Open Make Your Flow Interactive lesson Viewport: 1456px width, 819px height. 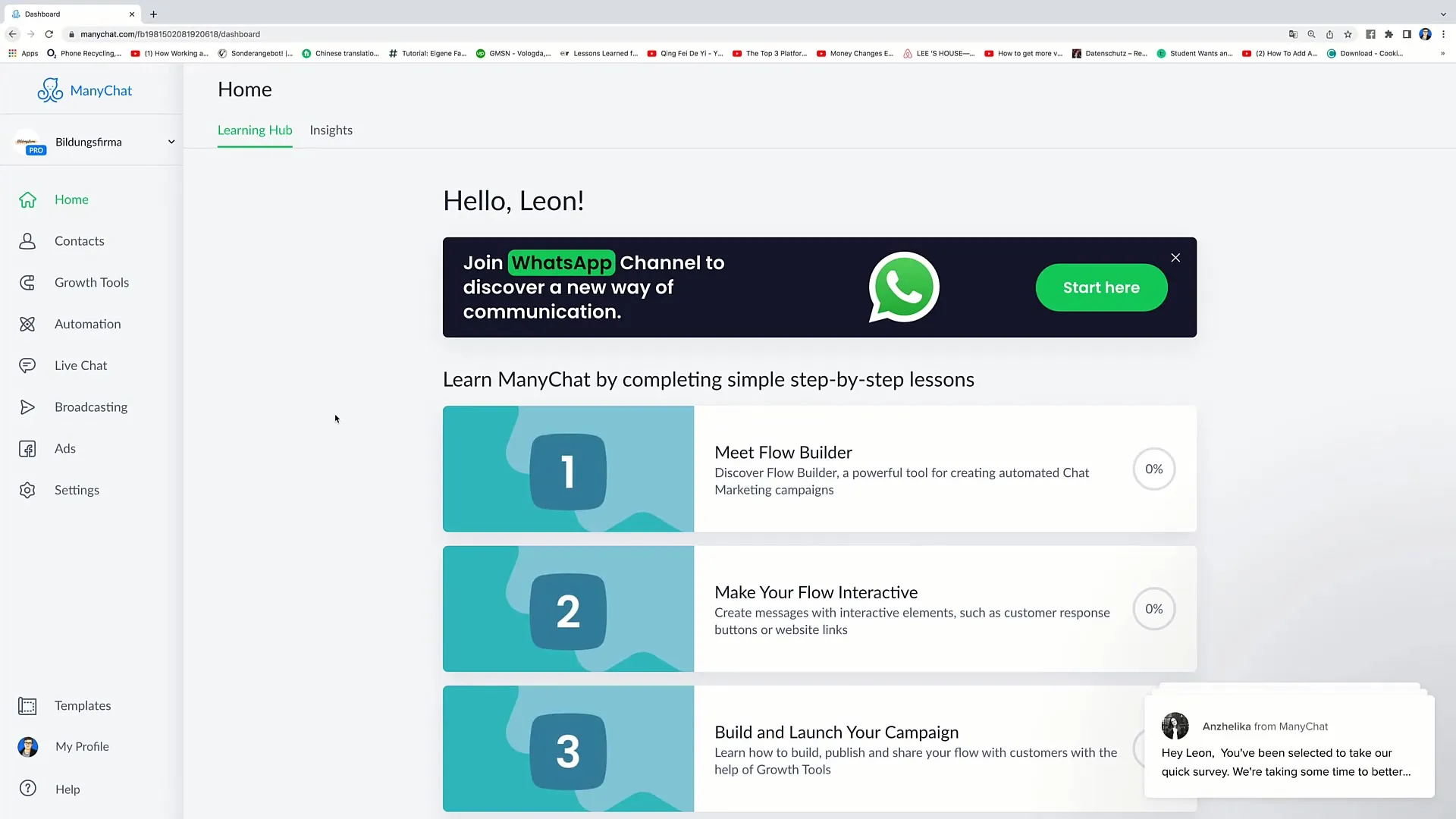coord(818,609)
